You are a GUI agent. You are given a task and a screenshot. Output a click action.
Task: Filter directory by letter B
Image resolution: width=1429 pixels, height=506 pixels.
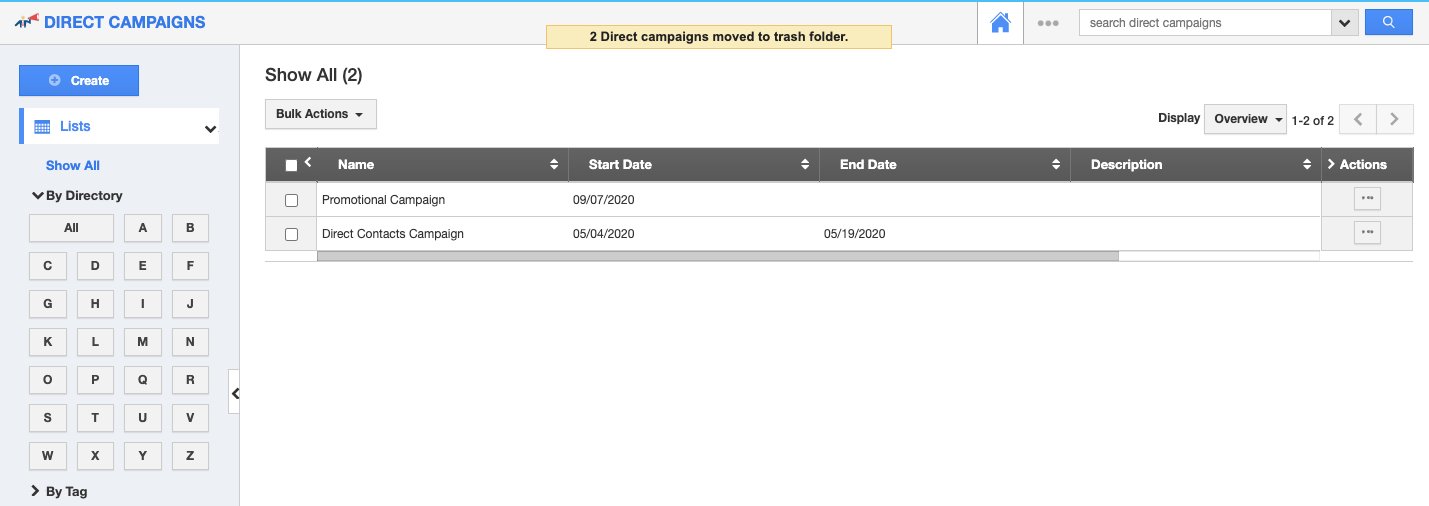190,228
